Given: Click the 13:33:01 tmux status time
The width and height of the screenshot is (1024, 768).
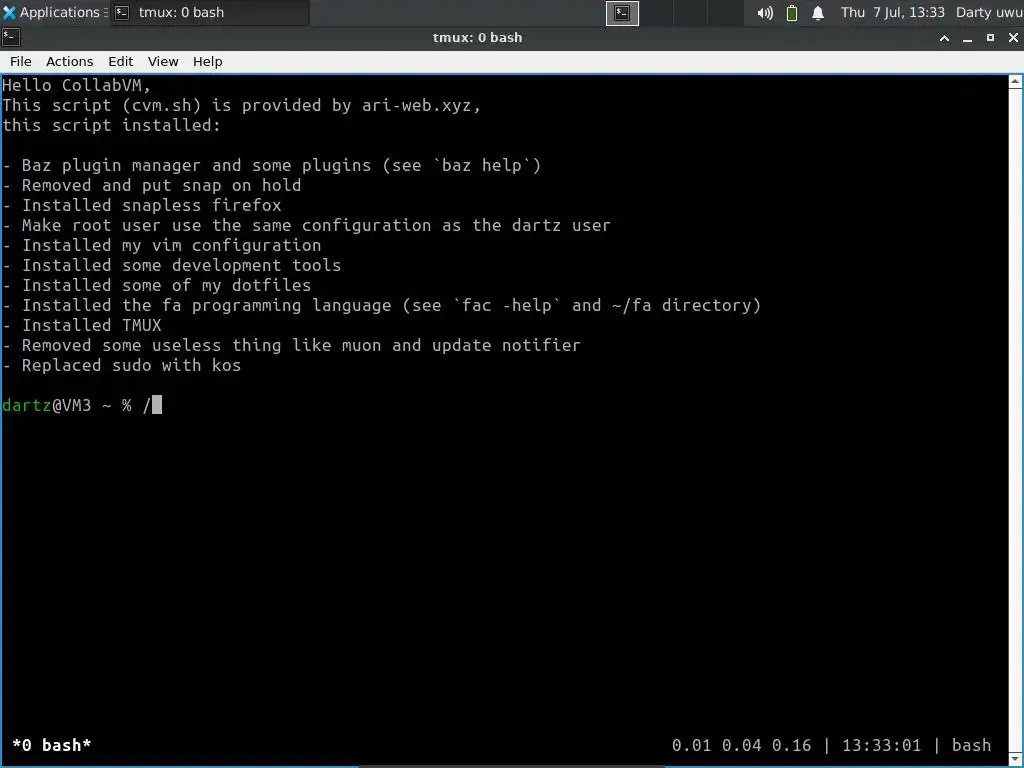Looking at the screenshot, I should [x=881, y=745].
